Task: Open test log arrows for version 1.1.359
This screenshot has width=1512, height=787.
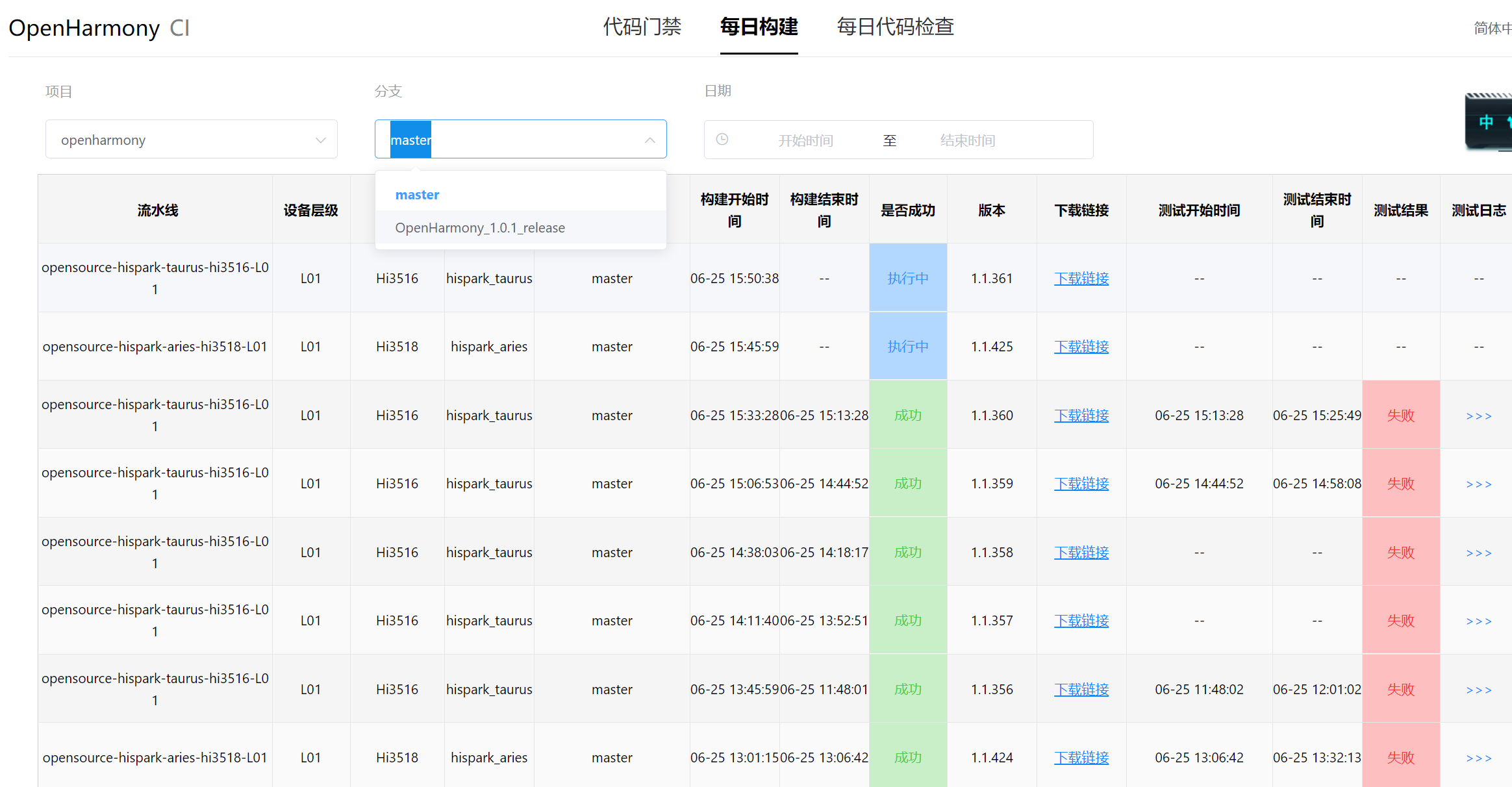Action: (1478, 484)
